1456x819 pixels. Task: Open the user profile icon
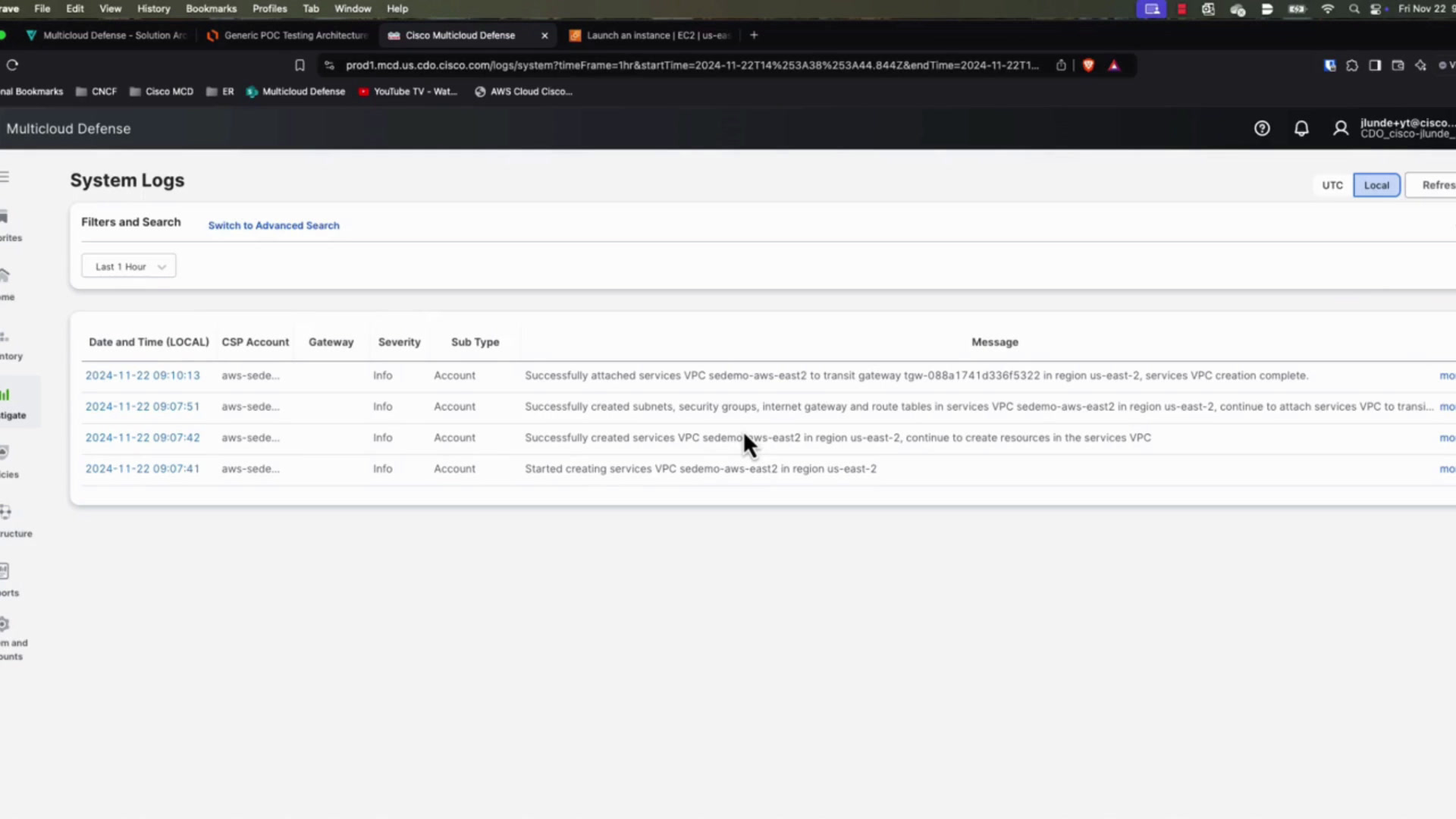tap(1341, 129)
